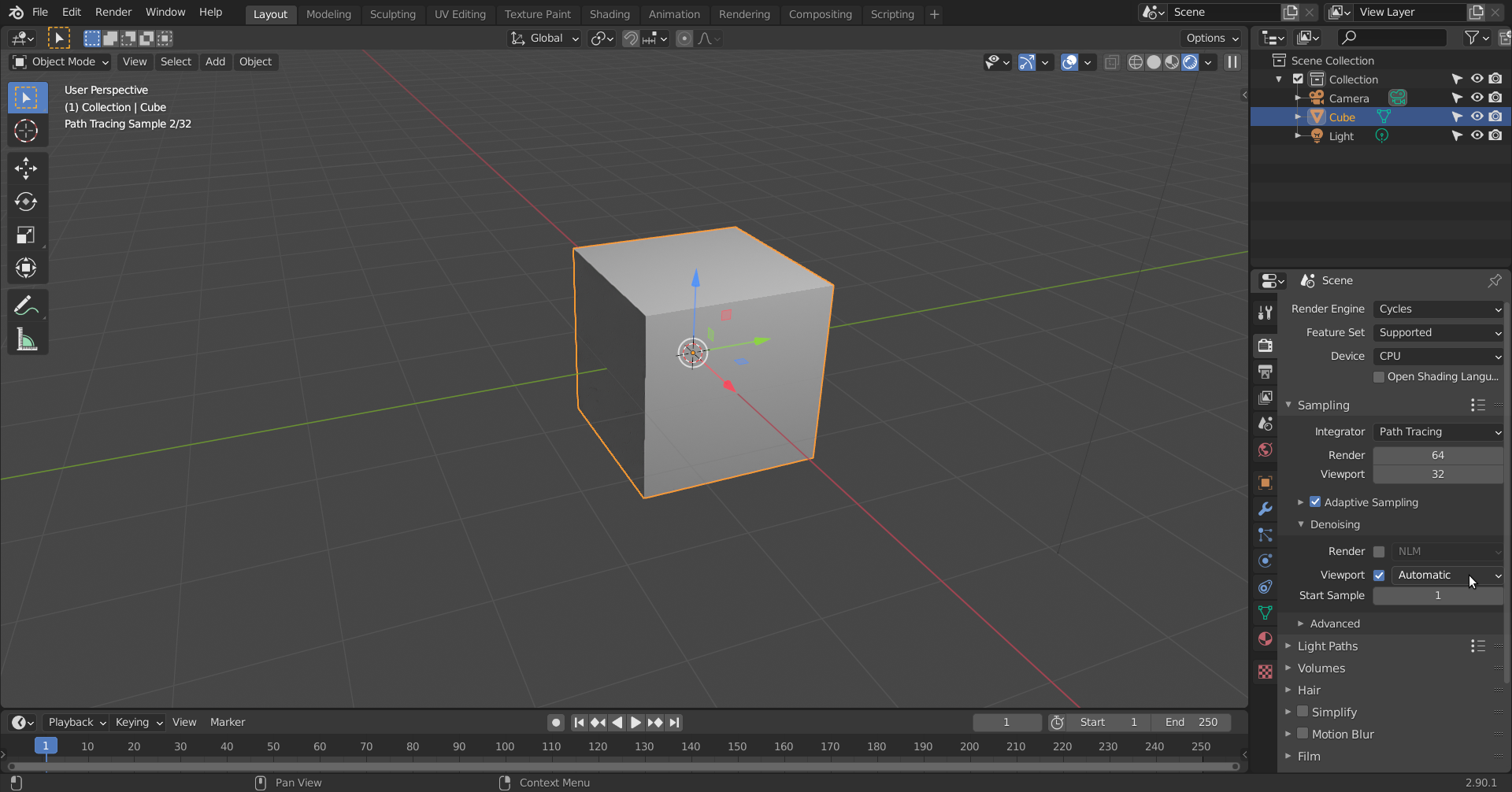This screenshot has width=1512, height=792.
Task: Open the Render menu
Action: coord(113,13)
